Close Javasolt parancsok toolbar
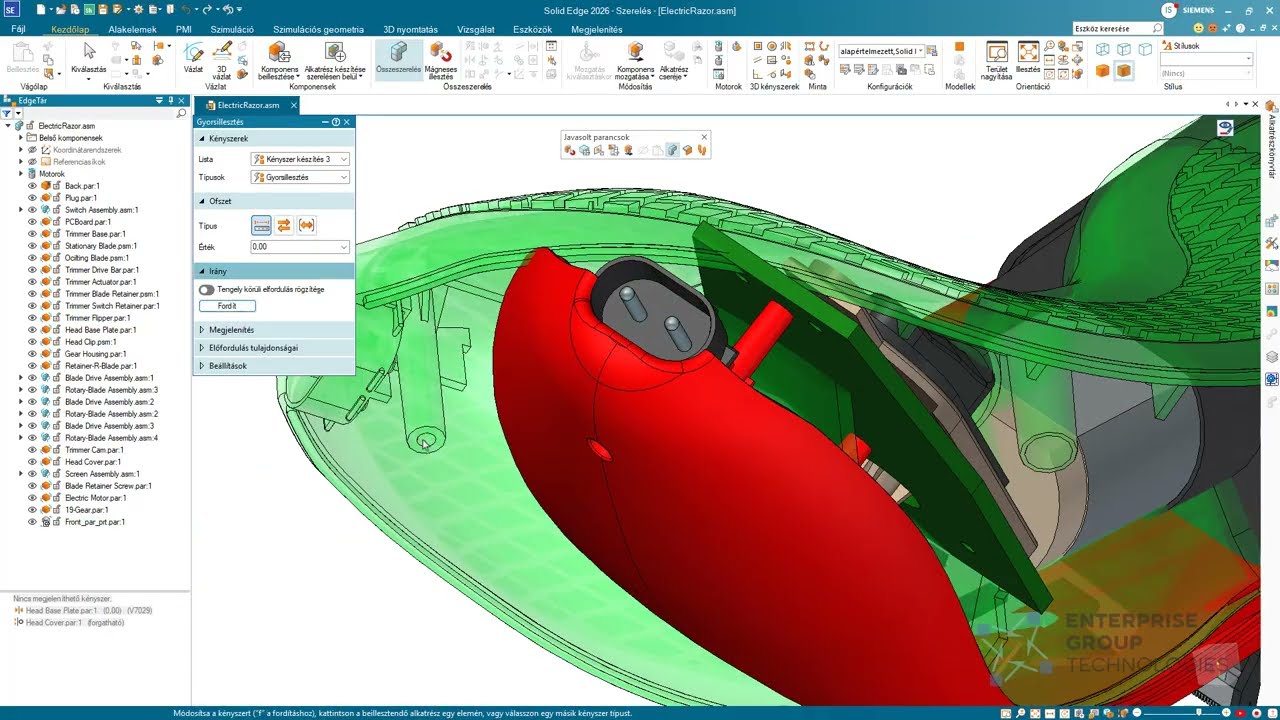 click(704, 137)
